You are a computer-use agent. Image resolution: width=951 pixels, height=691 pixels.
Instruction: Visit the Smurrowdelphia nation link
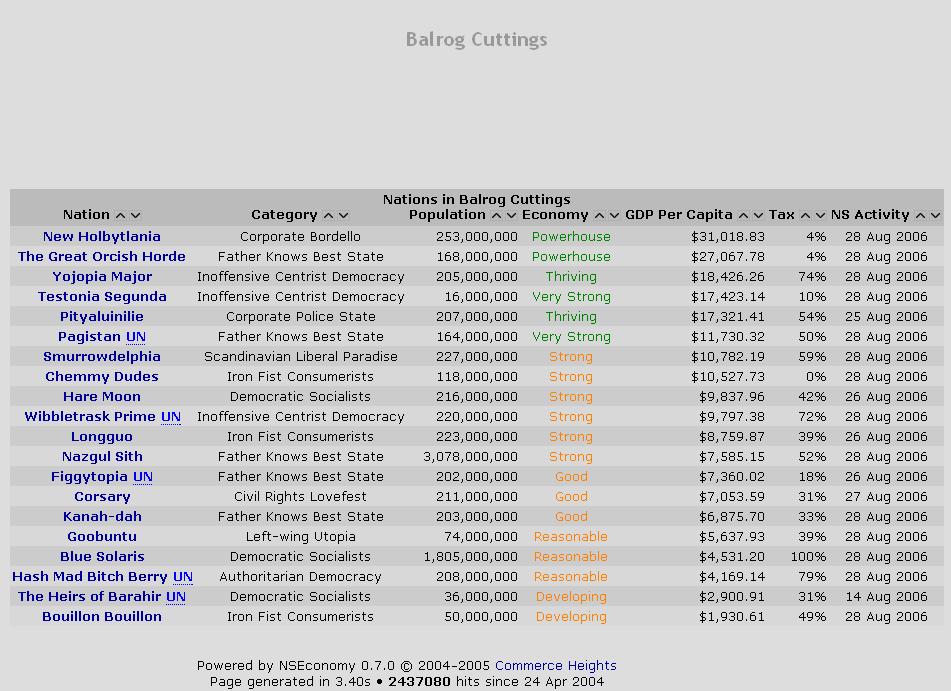point(101,357)
